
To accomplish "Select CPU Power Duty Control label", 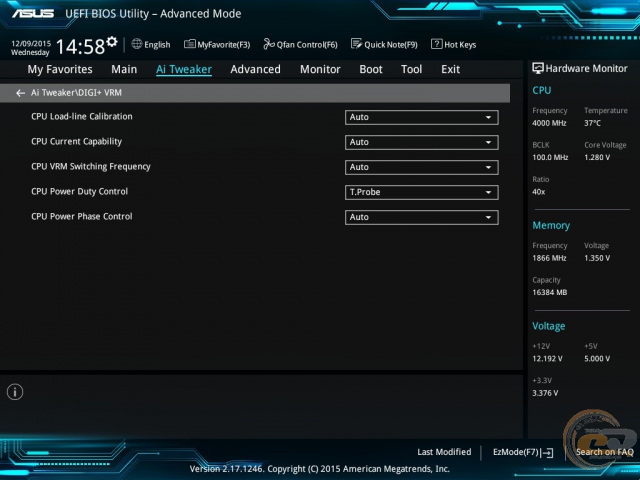I will [80, 191].
